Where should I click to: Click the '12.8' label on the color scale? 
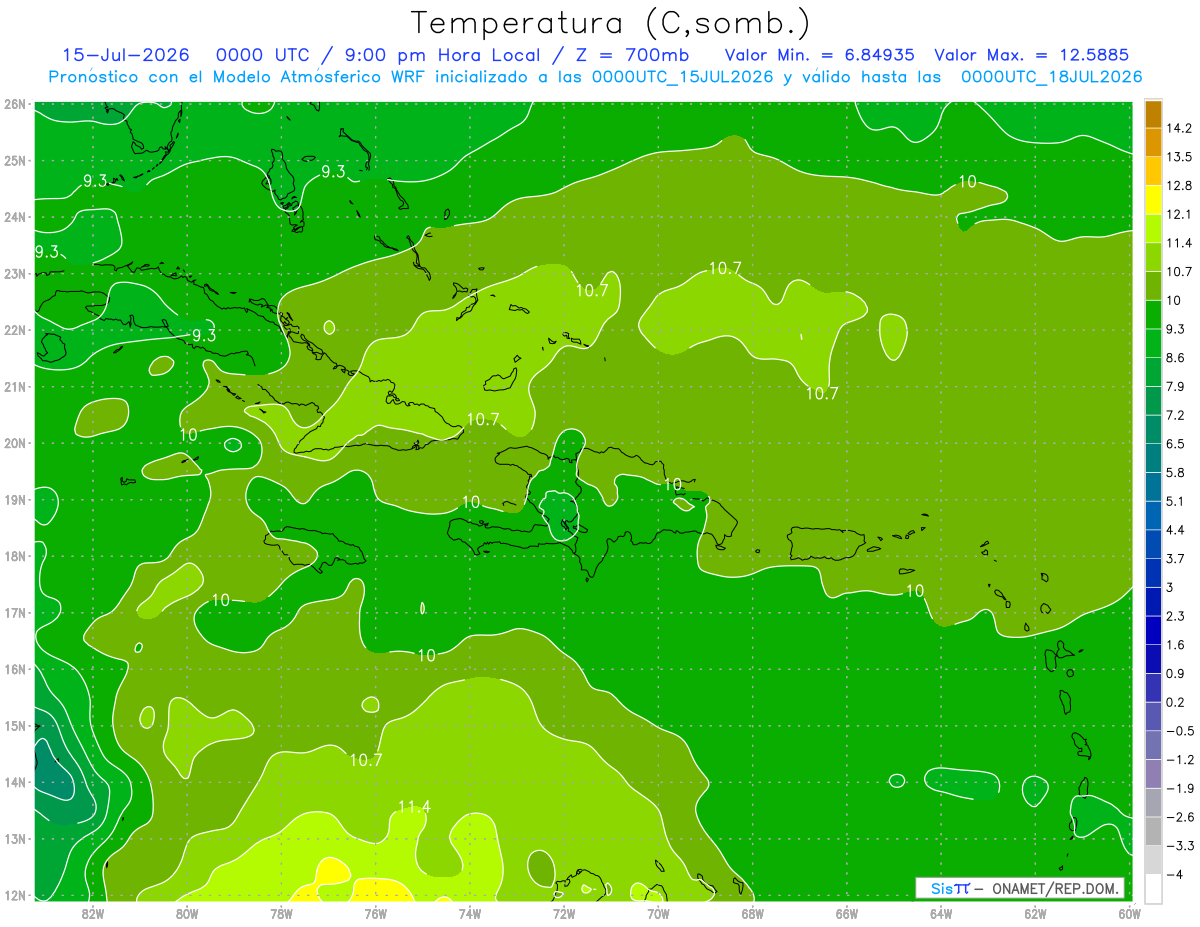(x=1179, y=185)
